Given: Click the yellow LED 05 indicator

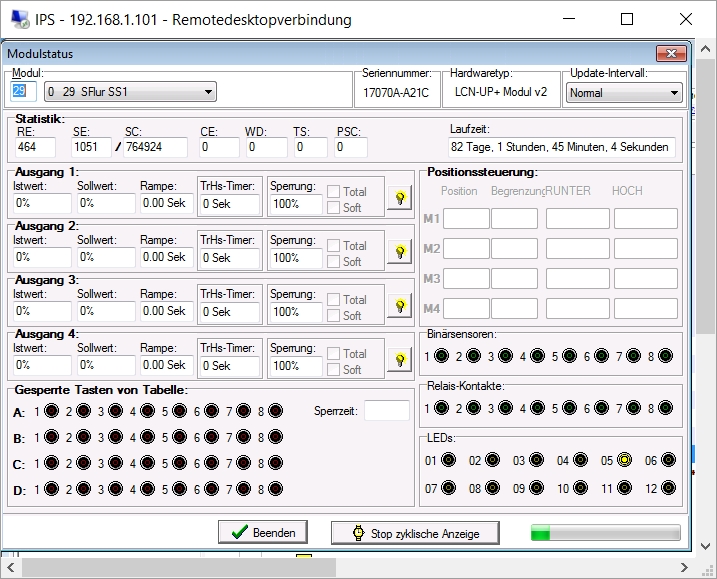Looking at the screenshot, I should click(x=624, y=461).
